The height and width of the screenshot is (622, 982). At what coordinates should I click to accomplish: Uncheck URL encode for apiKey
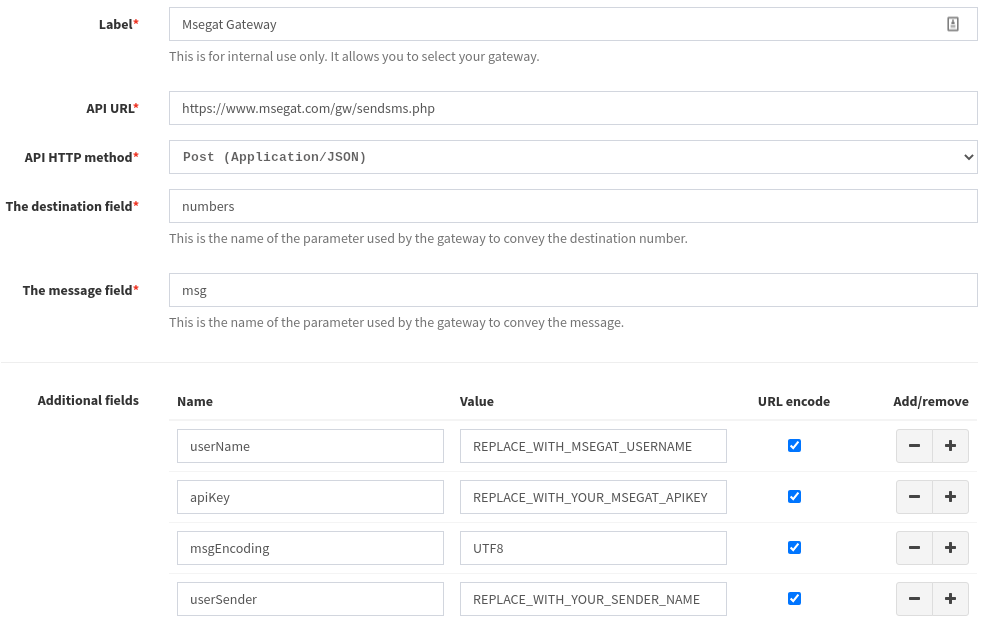point(794,497)
